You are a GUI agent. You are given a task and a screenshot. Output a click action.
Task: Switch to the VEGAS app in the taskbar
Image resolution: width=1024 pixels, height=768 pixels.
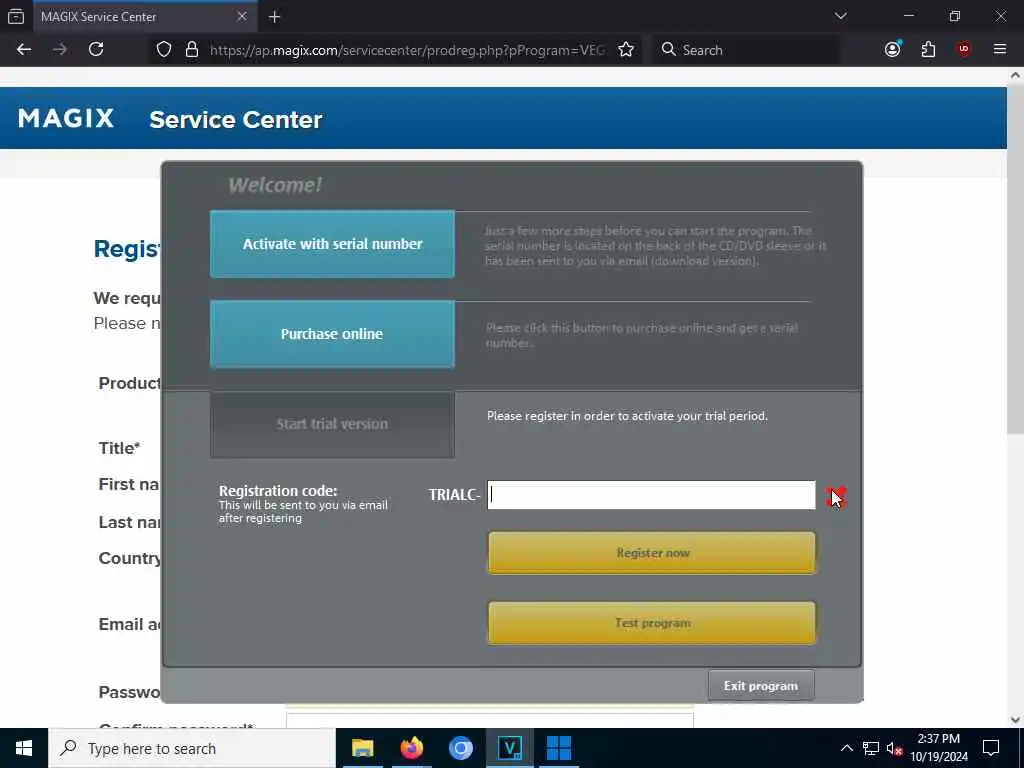(x=509, y=748)
